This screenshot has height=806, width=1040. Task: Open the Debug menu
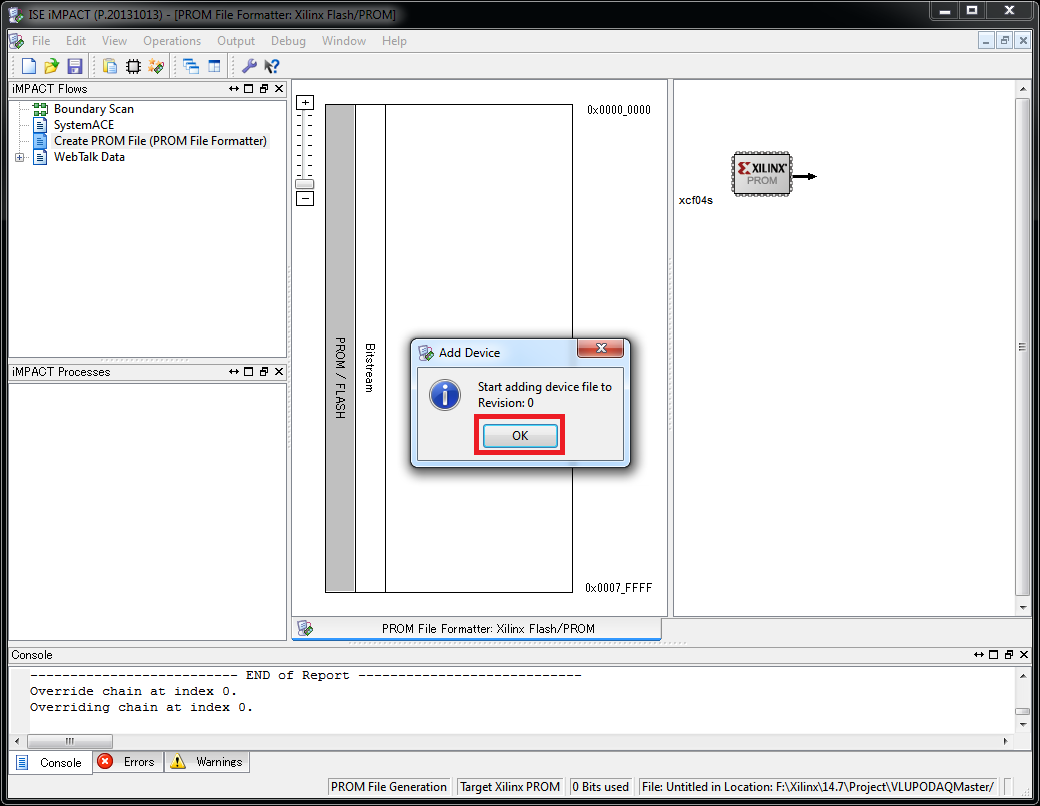(288, 41)
